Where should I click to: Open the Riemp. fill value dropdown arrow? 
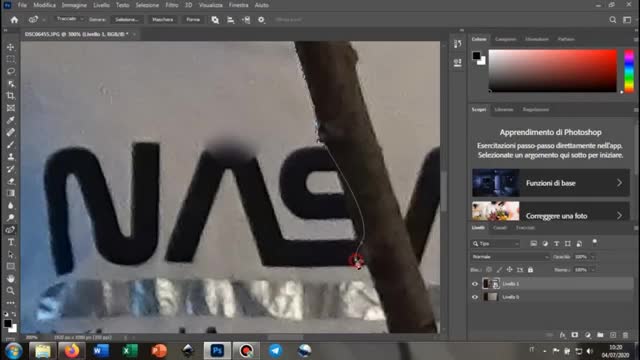coord(593,270)
